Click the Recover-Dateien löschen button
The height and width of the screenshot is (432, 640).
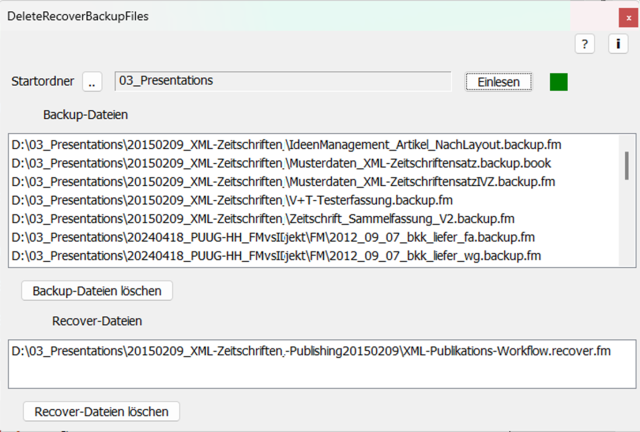pos(101,411)
